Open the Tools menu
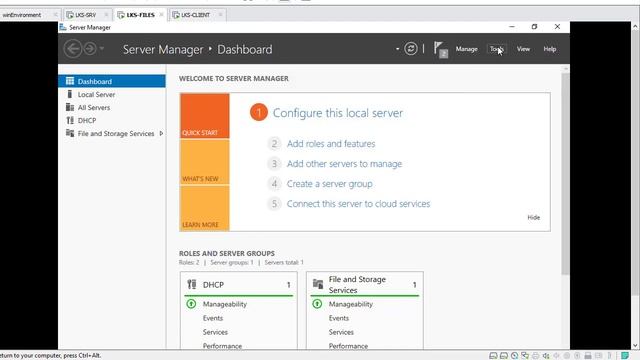This screenshot has height=360, width=640. (497, 49)
